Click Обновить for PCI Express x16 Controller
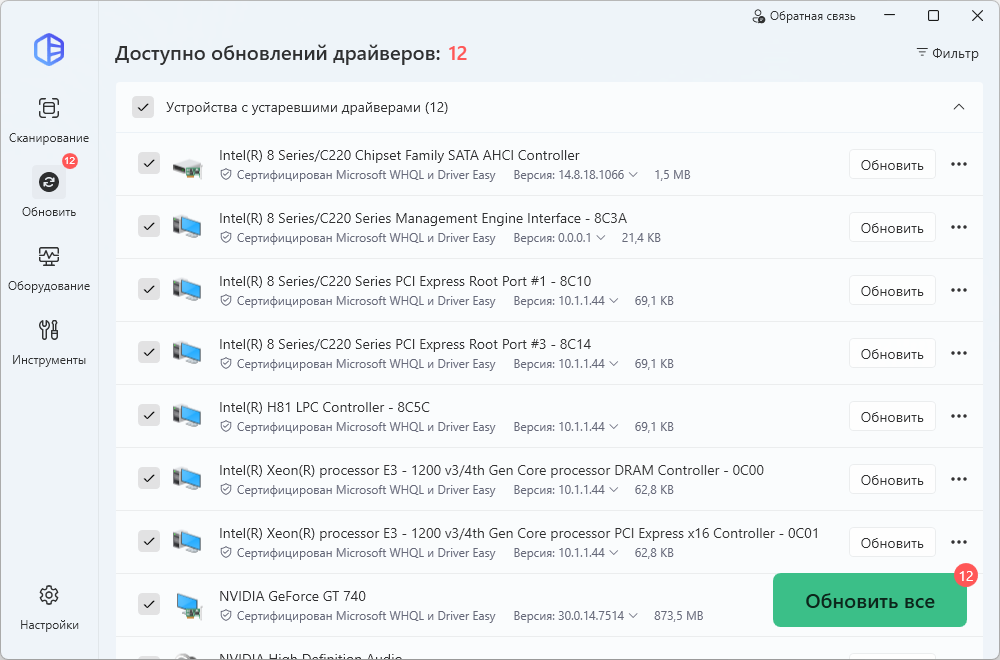 tap(892, 543)
